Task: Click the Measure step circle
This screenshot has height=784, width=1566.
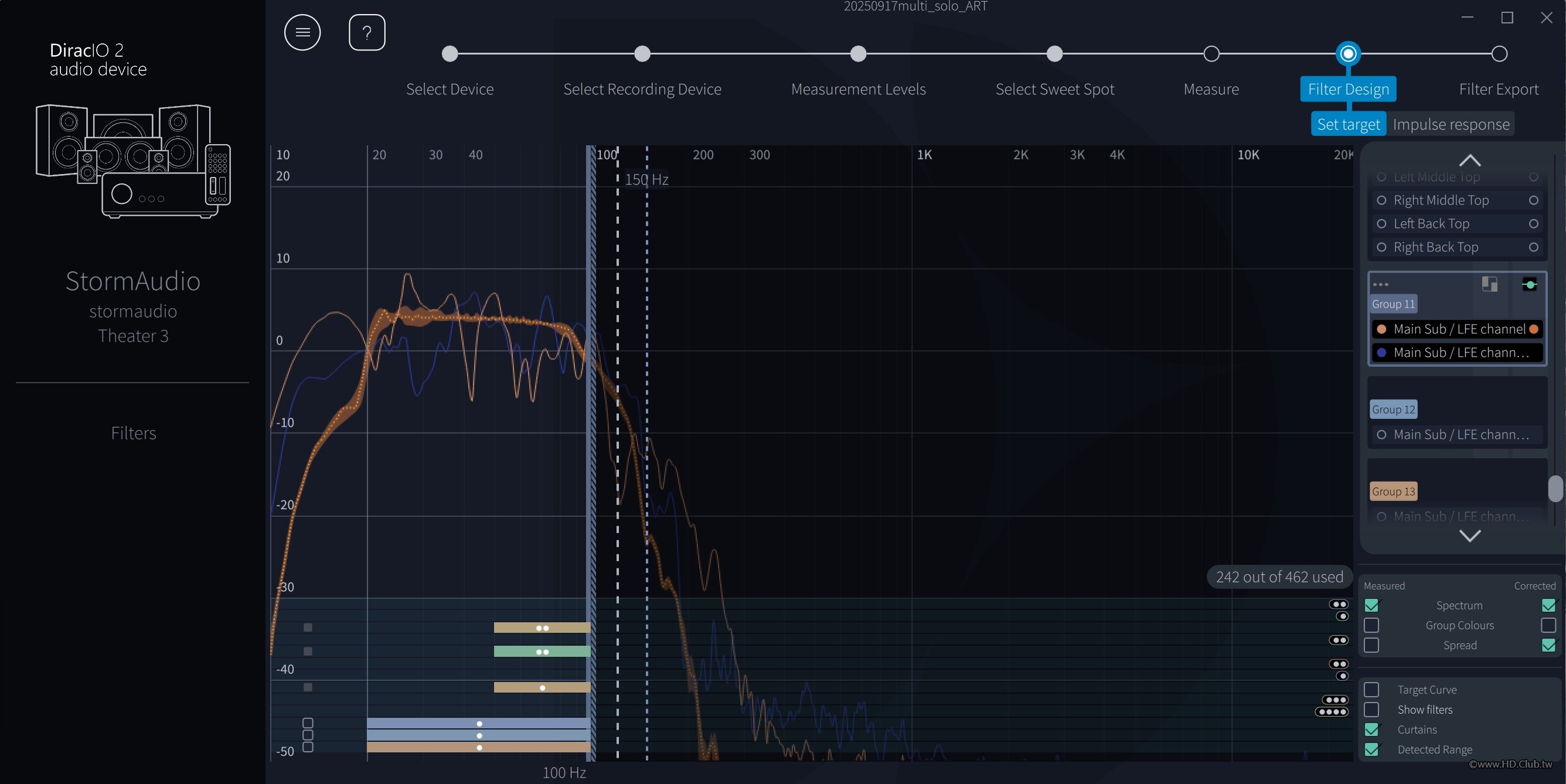Action: click(1211, 54)
